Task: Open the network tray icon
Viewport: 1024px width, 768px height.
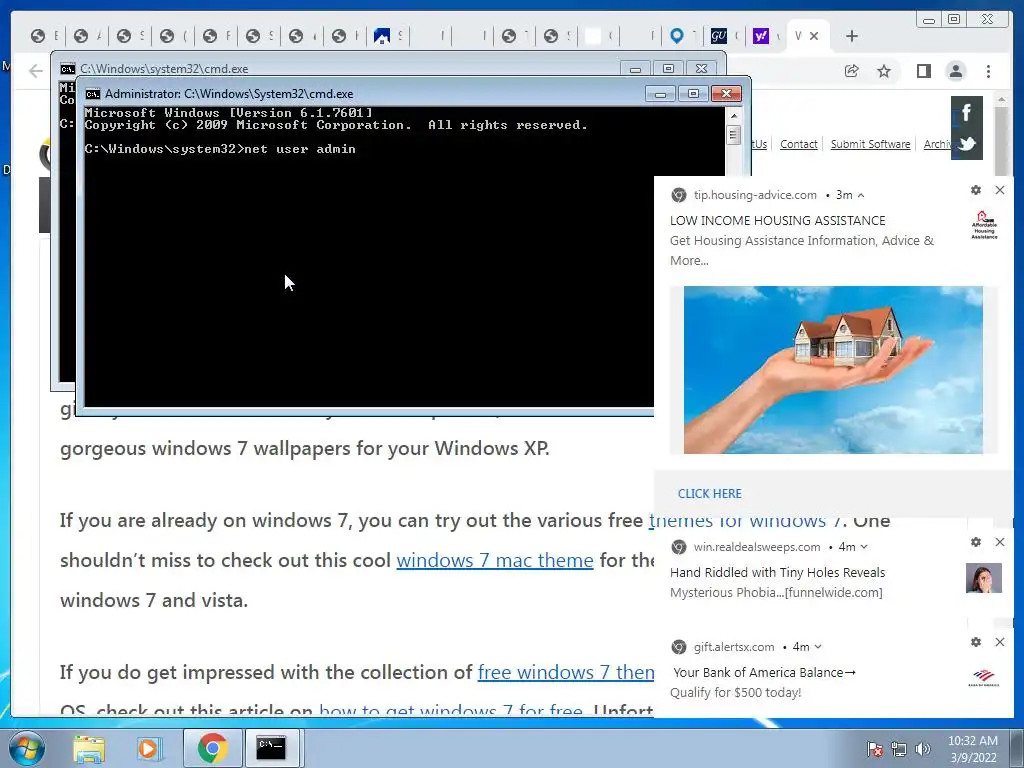Action: click(899, 749)
